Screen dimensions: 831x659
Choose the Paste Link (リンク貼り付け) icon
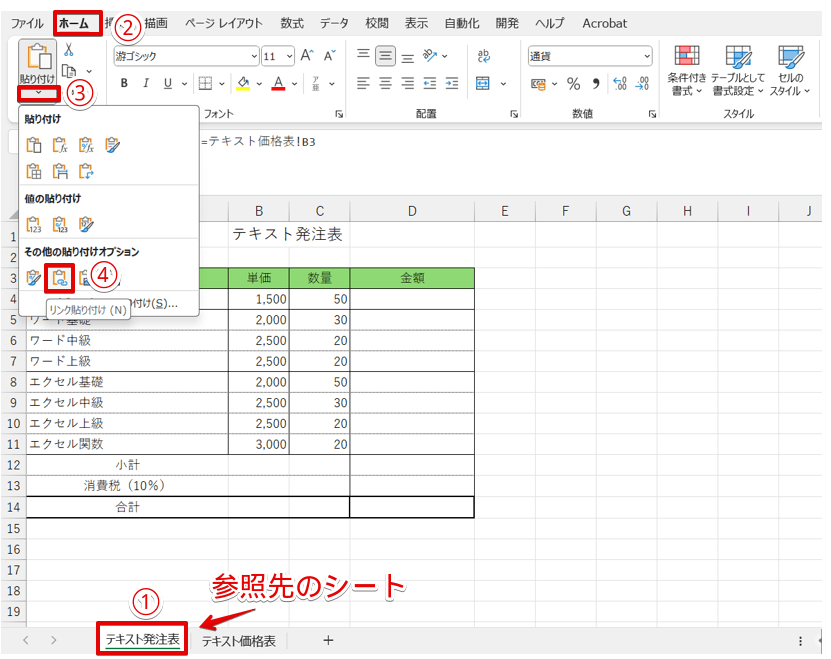[x=60, y=278]
